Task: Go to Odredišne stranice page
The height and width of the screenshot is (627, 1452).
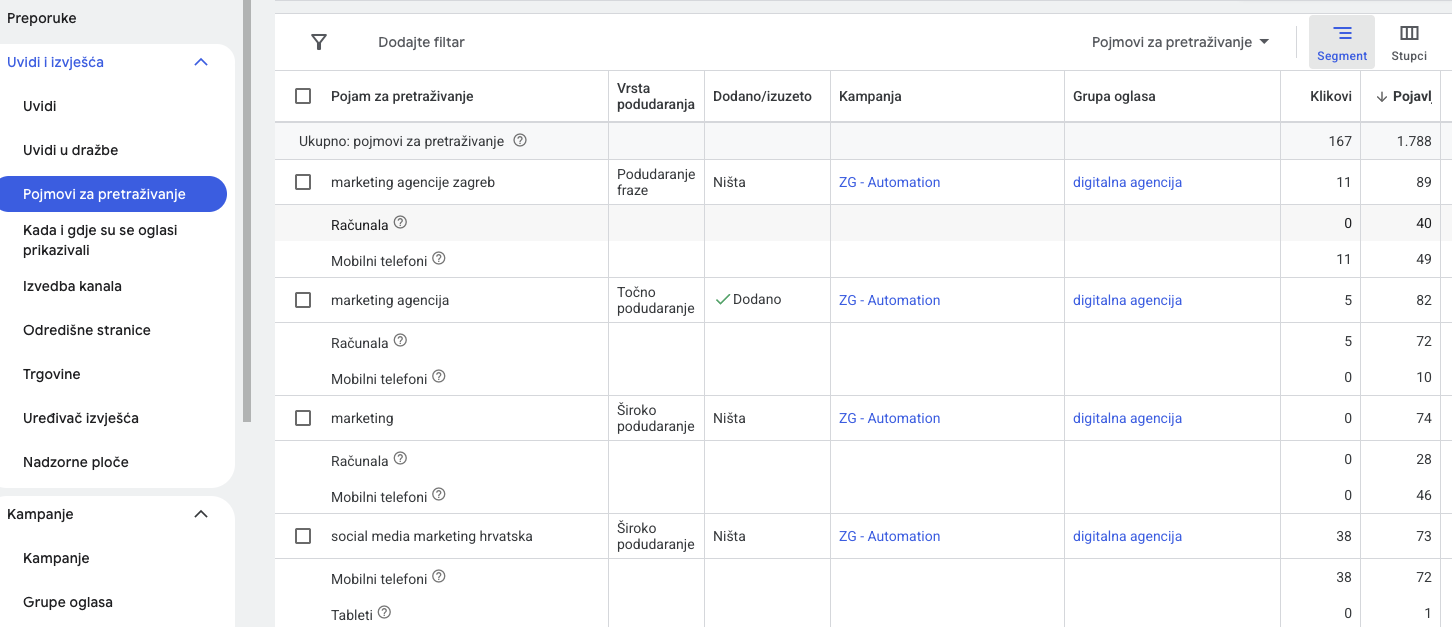Action: tap(87, 330)
